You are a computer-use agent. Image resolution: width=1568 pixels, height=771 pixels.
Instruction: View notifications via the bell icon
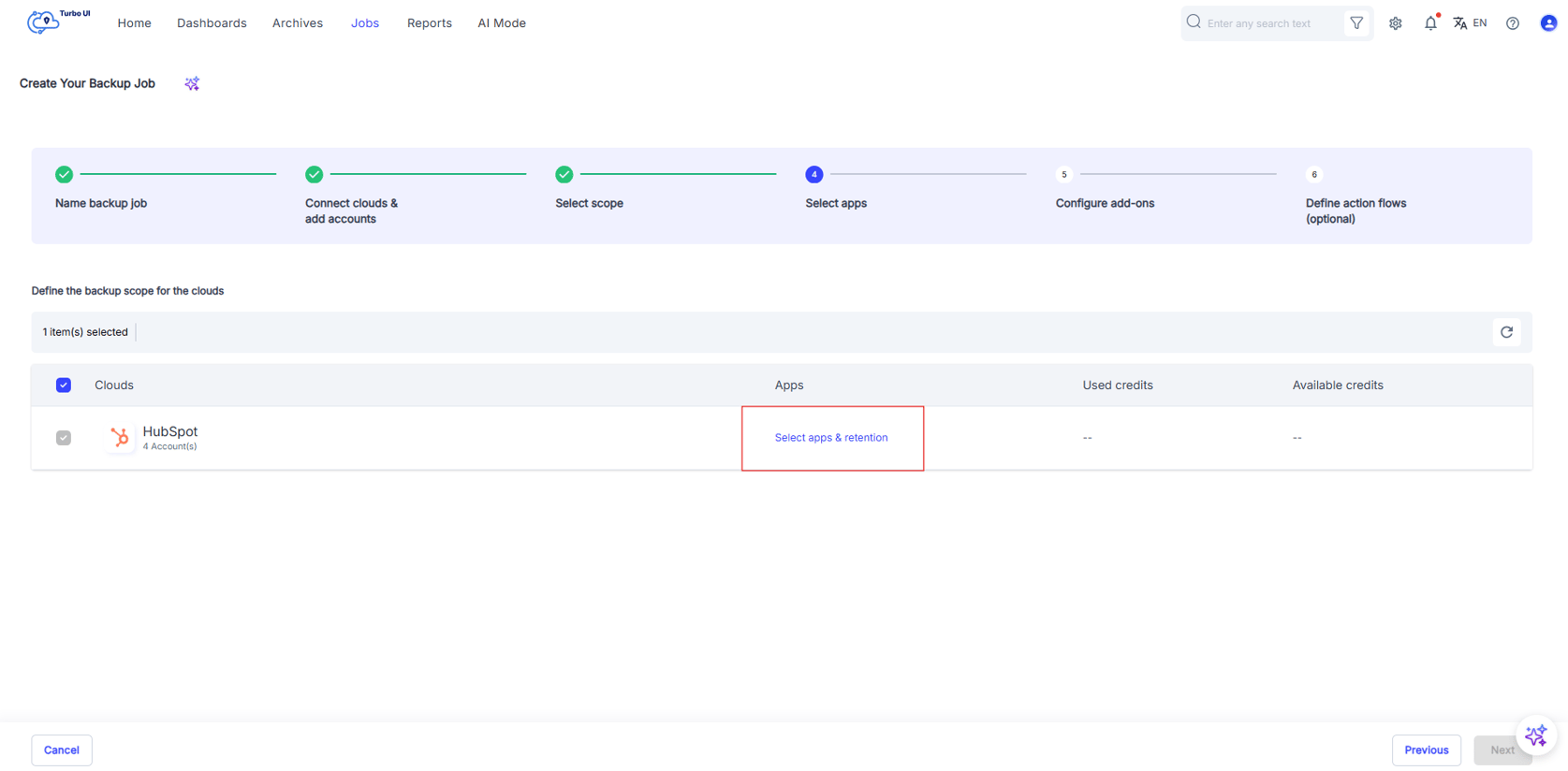[1430, 23]
